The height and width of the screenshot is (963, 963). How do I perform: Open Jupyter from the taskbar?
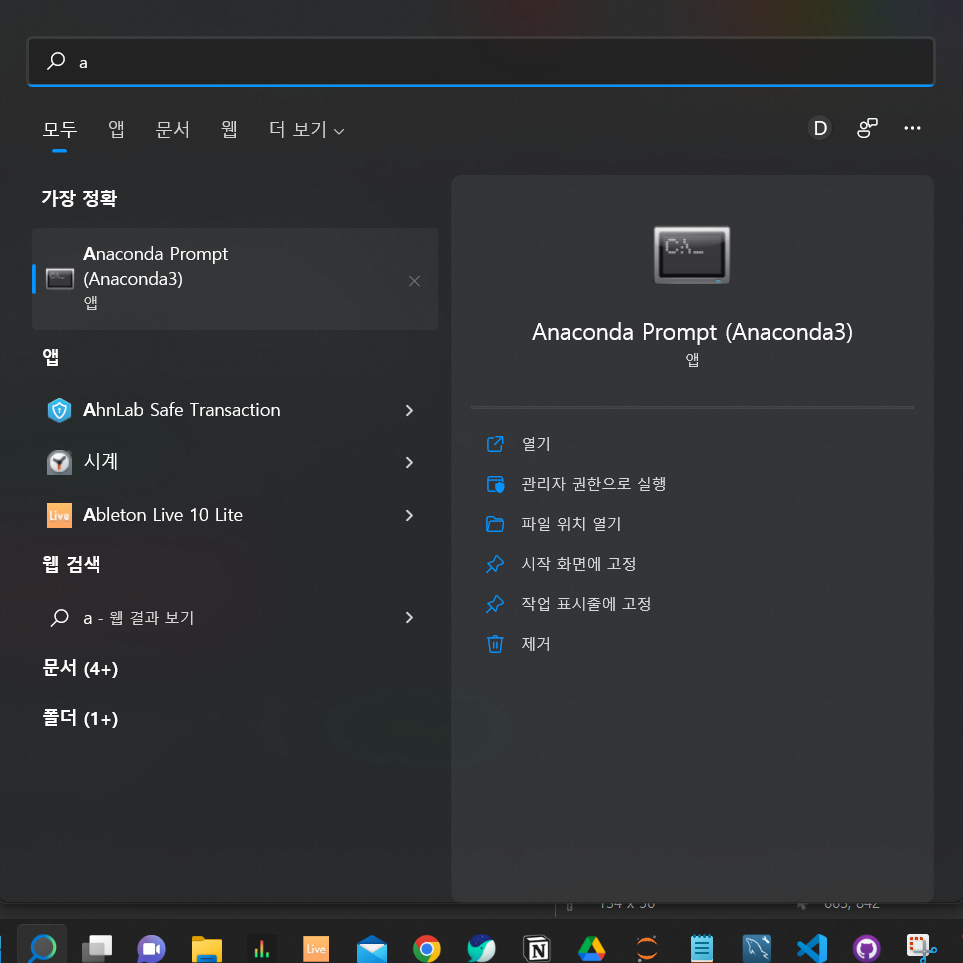coord(647,949)
